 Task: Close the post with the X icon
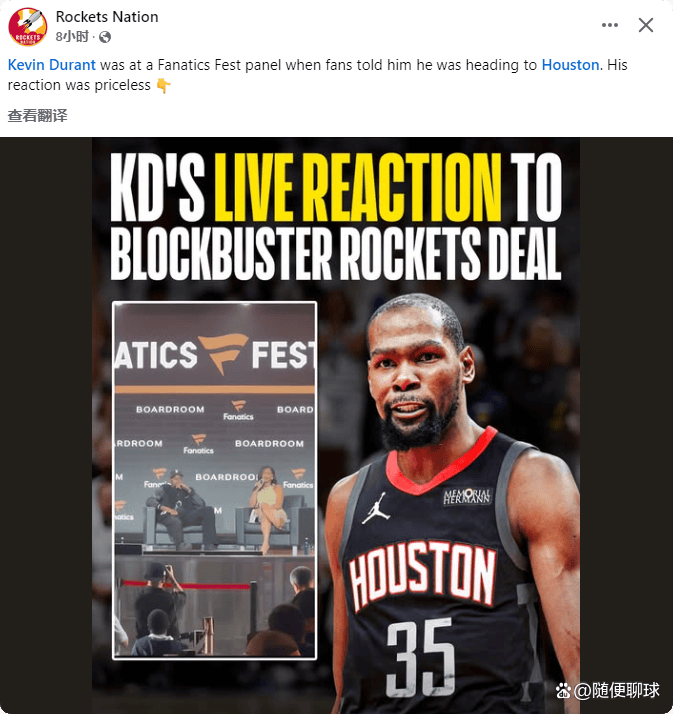(646, 25)
